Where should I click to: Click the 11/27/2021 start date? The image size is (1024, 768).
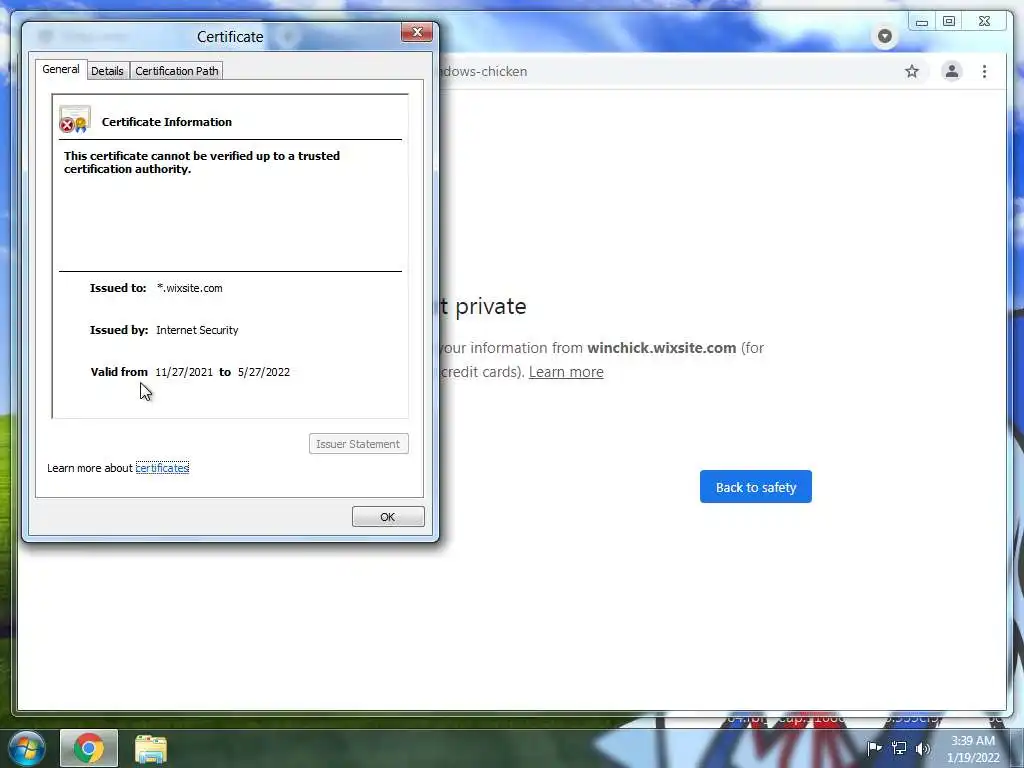(x=184, y=372)
